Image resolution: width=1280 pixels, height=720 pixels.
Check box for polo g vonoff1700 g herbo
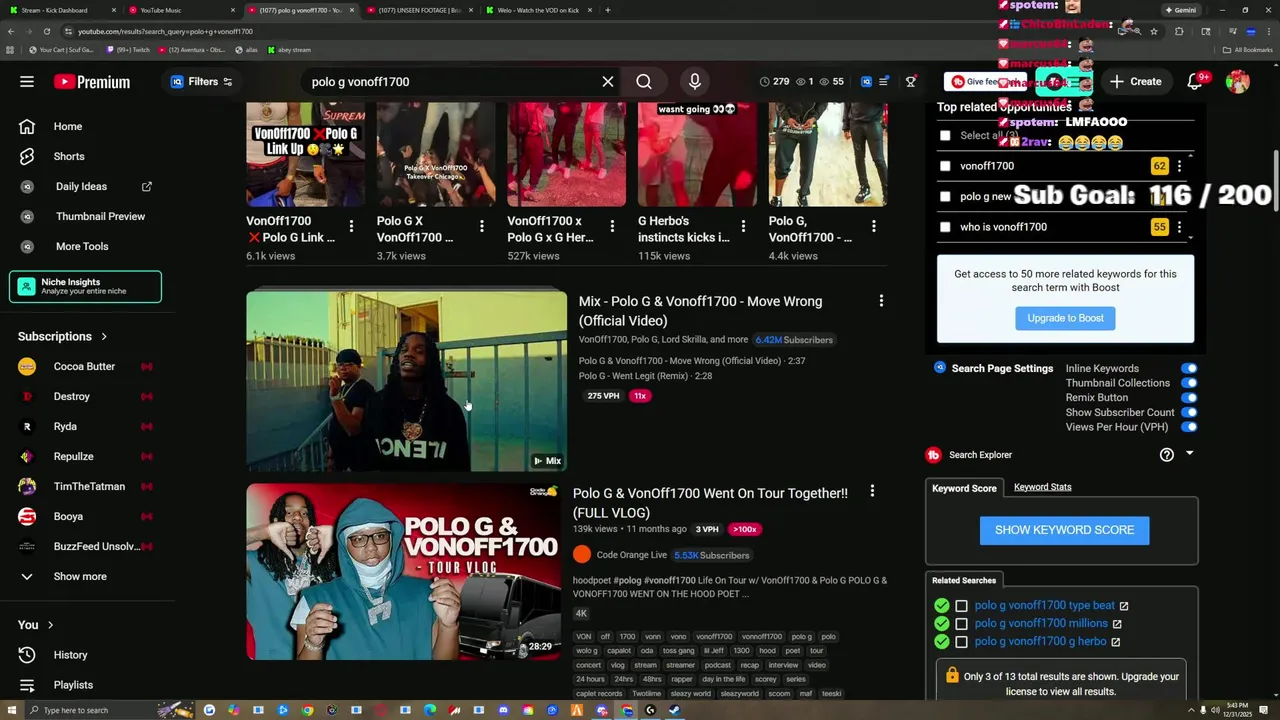(x=961, y=642)
